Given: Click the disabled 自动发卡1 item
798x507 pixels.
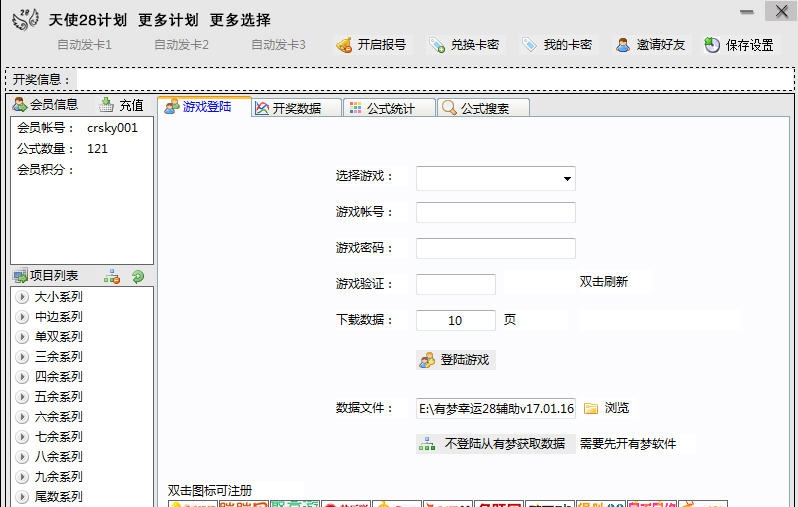Looking at the screenshot, I should (x=84, y=45).
